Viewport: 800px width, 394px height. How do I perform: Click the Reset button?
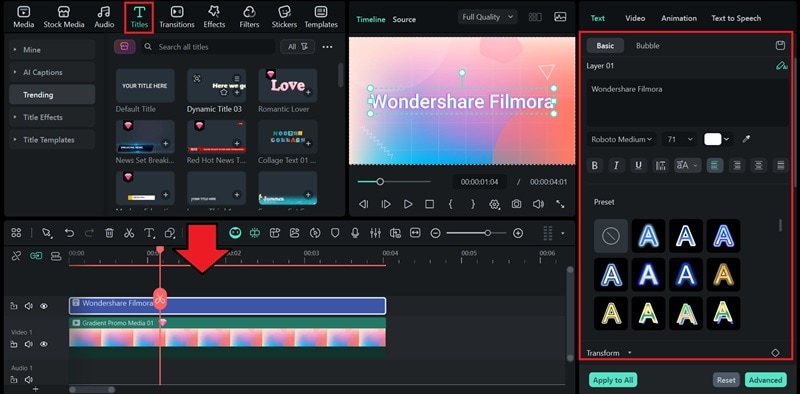[726, 380]
